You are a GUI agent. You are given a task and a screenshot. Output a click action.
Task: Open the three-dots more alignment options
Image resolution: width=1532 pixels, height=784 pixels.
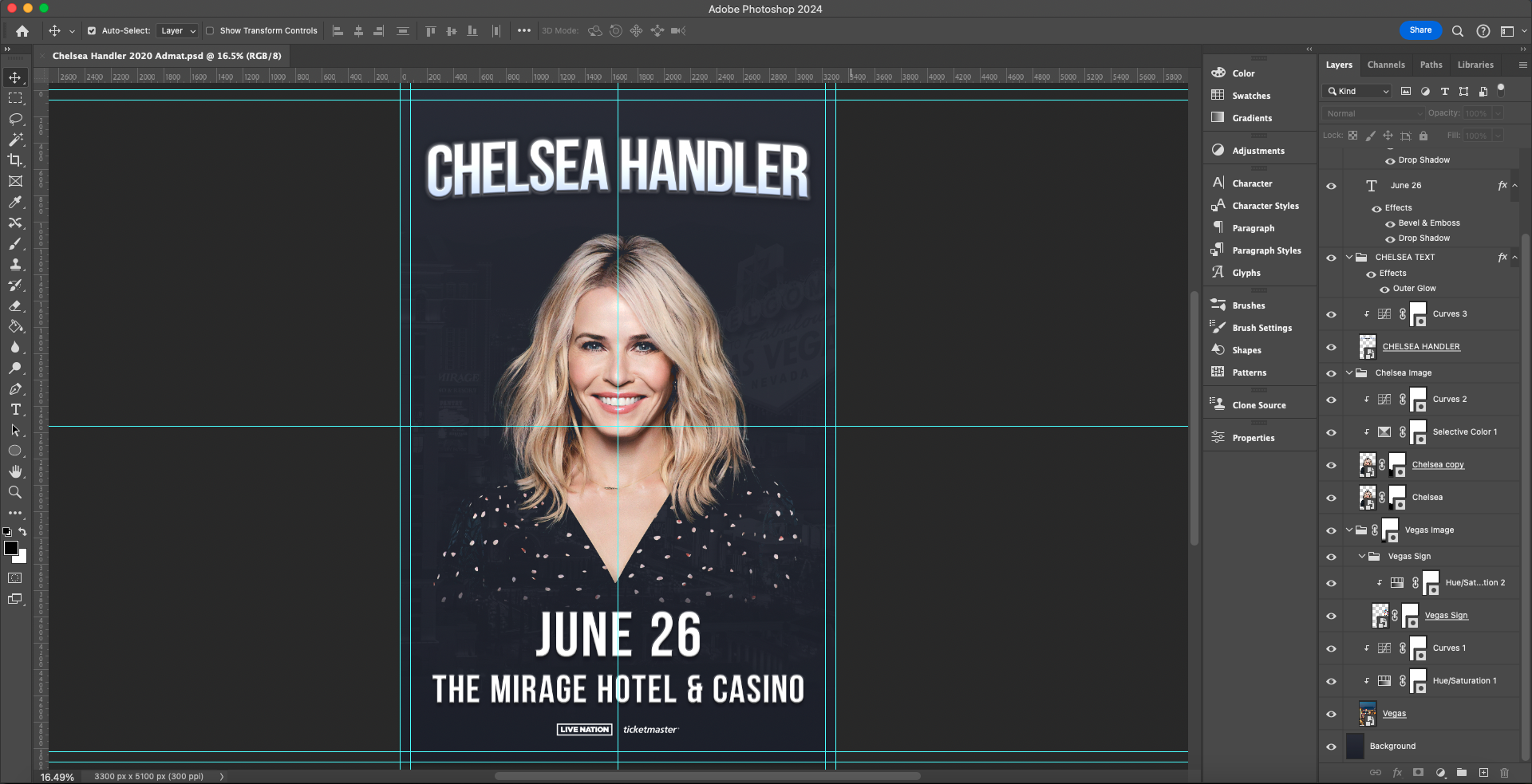tap(523, 31)
